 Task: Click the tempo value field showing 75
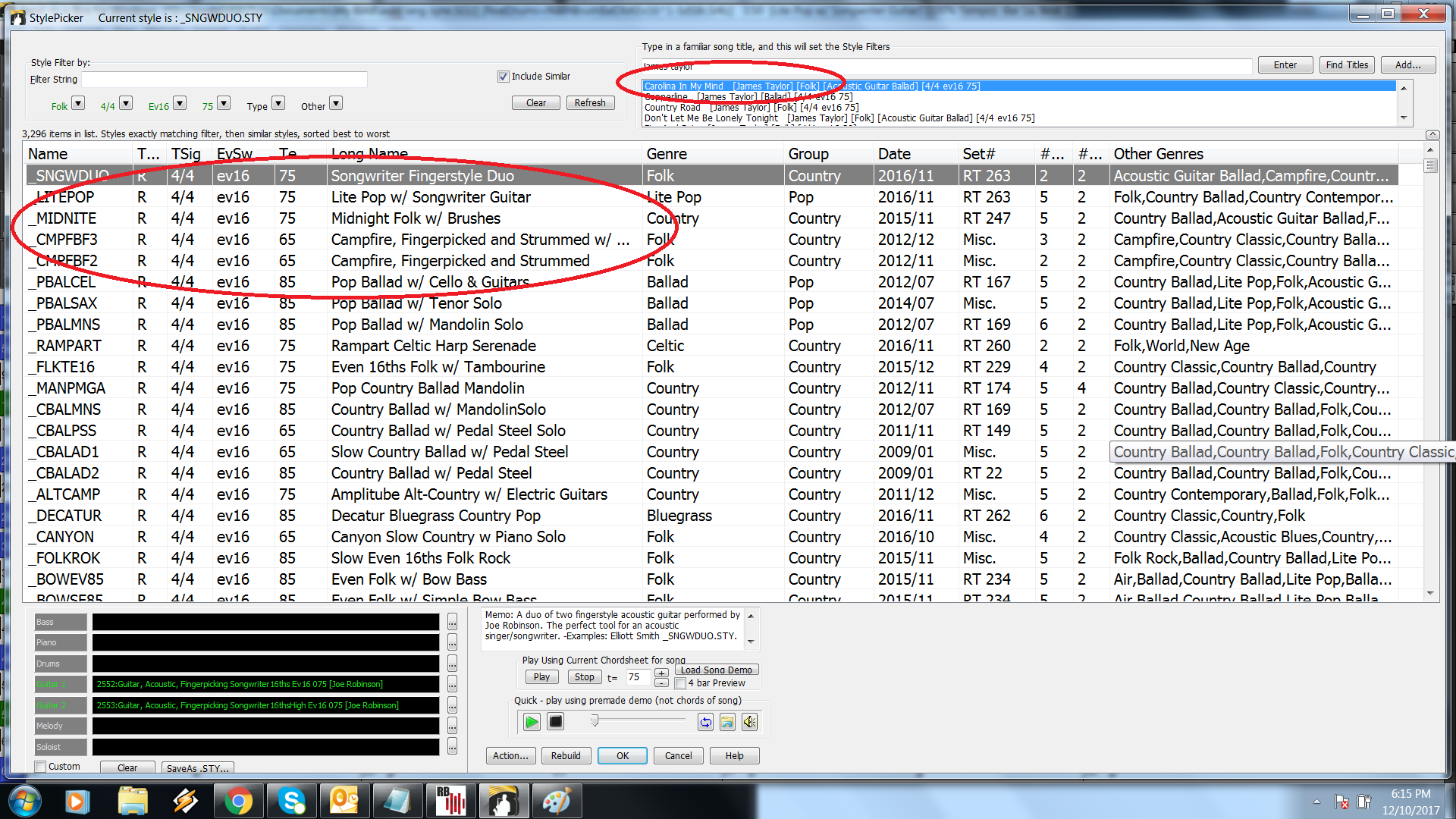(637, 677)
